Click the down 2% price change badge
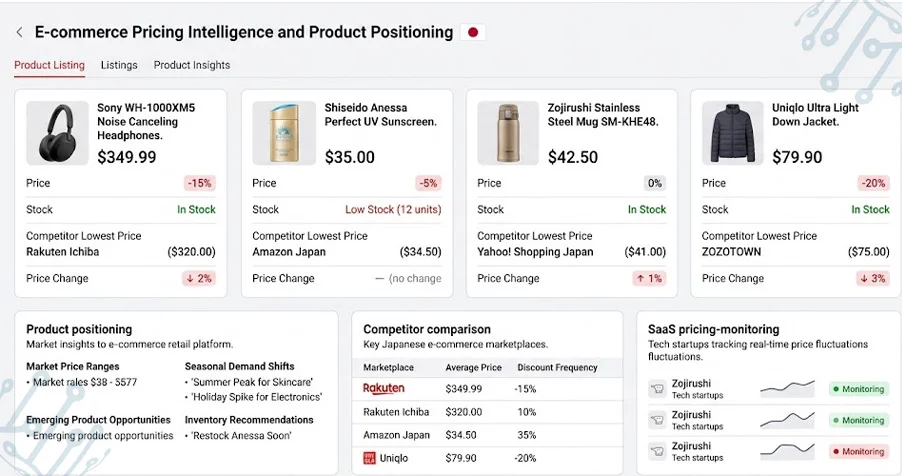The image size is (902, 476). tap(199, 279)
